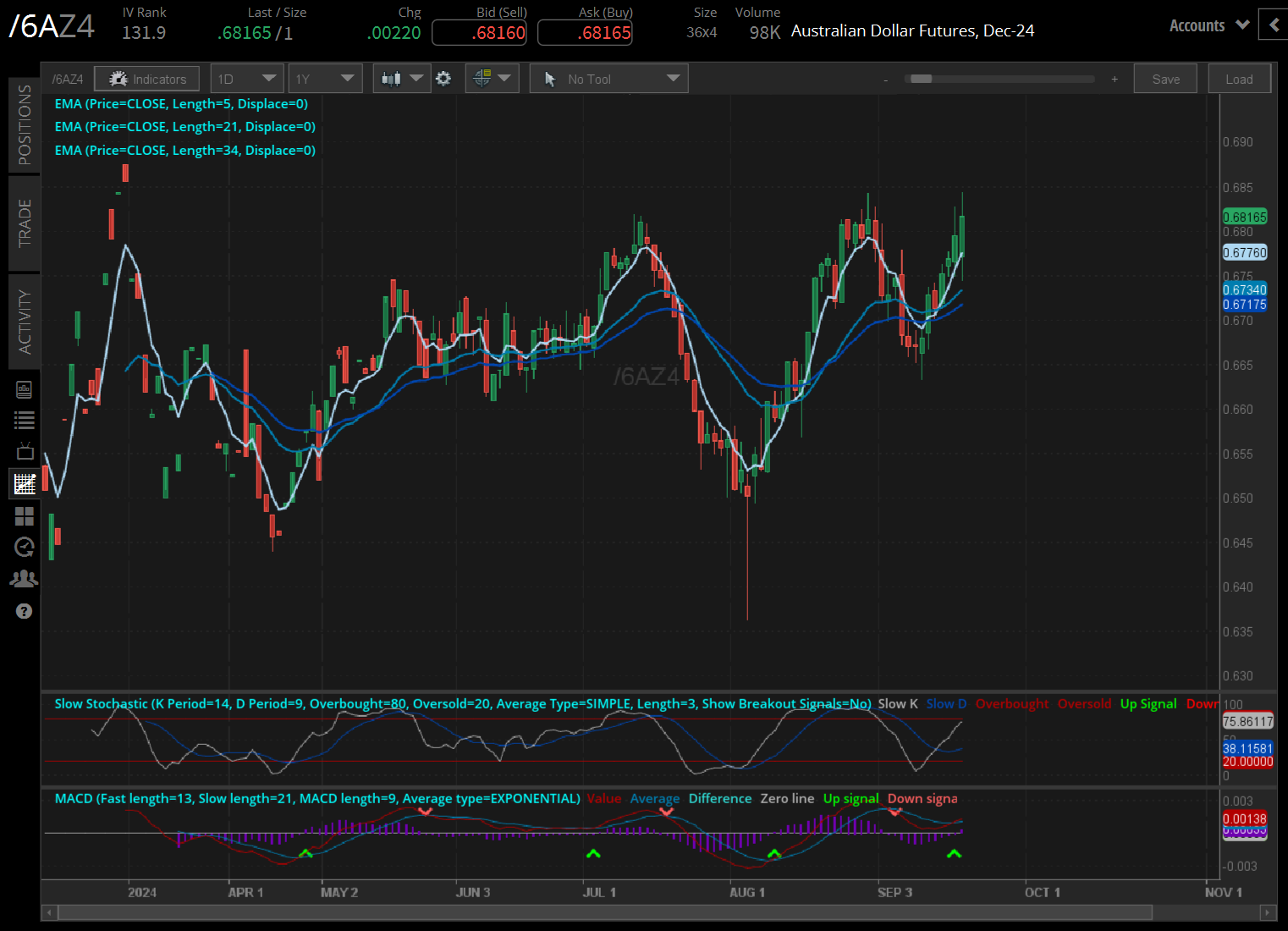
Task: Expand the candlestick chart type dropdown
Action: click(x=401, y=79)
